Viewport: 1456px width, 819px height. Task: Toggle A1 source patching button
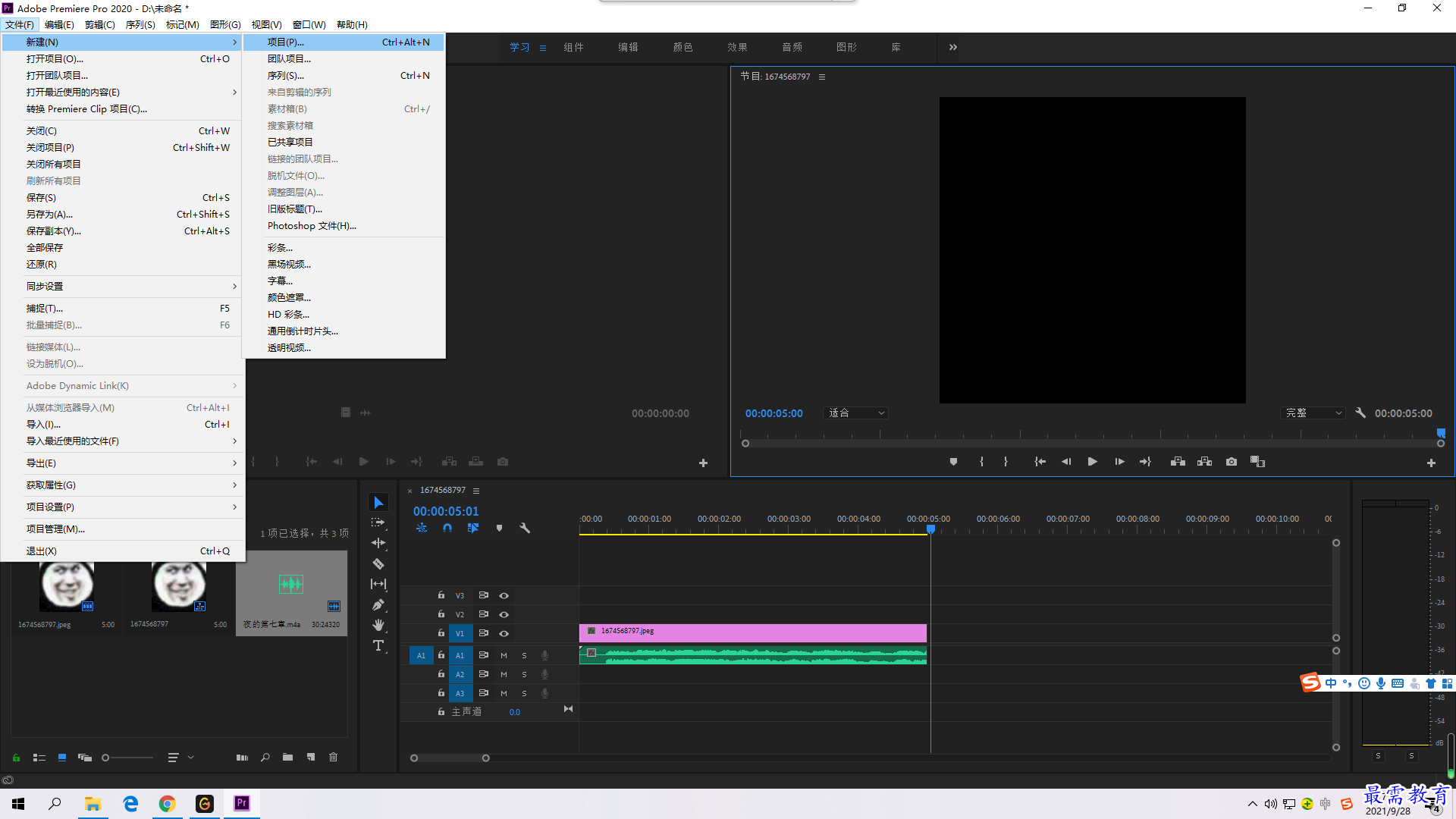[422, 655]
